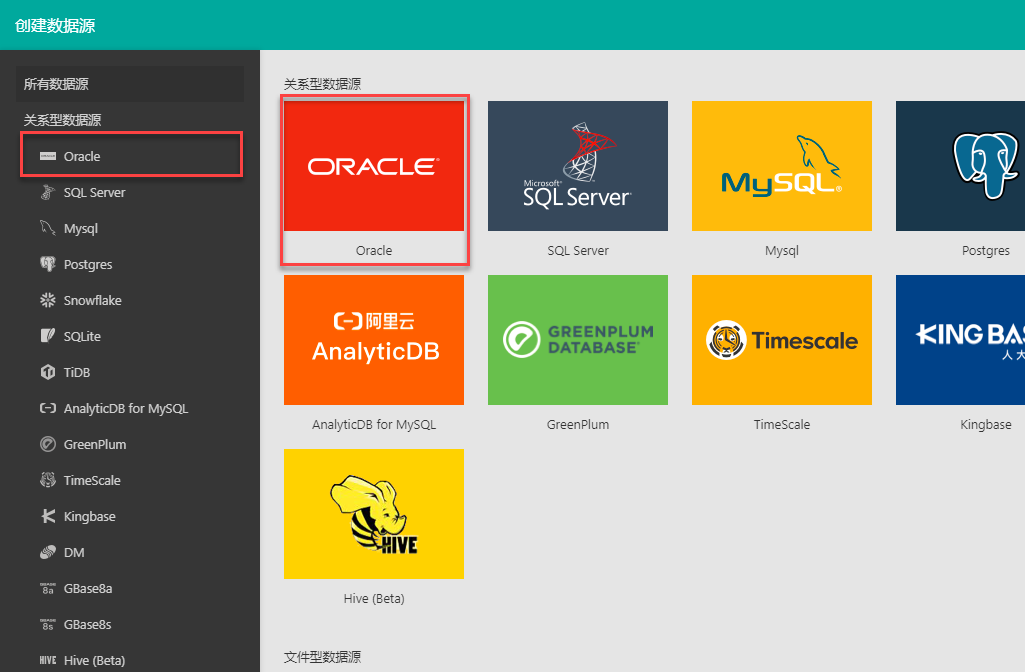The width and height of the screenshot is (1025, 672).
Task: Click the TimeScale tiger sidebar icon
Action: click(x=48, y=480)
